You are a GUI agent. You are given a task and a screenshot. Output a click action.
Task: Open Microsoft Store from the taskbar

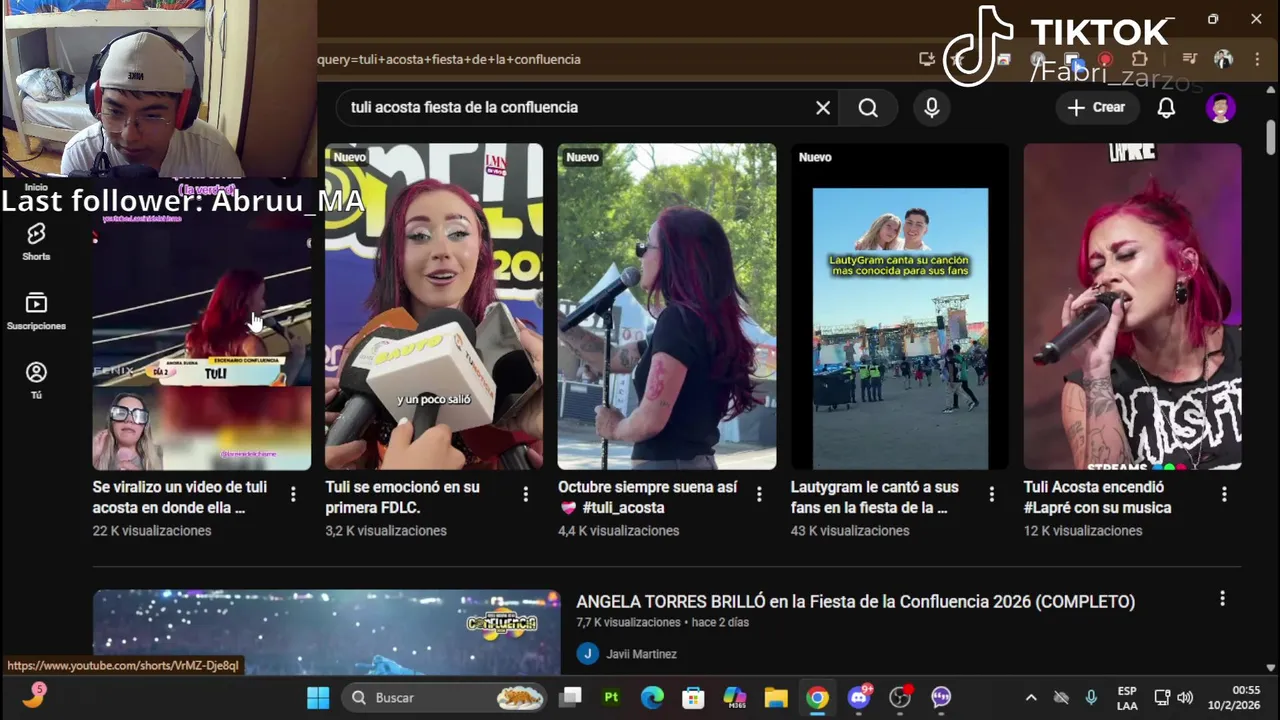click(x=693, y=697)
